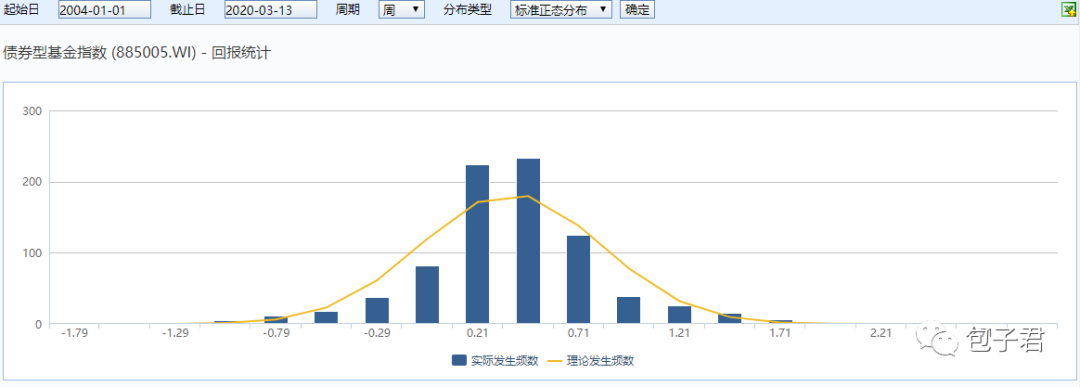Click the bar above the -0.29 label
Viewport: 1080px width, 387px height.
pyautogui.click(x=377, y=311)
